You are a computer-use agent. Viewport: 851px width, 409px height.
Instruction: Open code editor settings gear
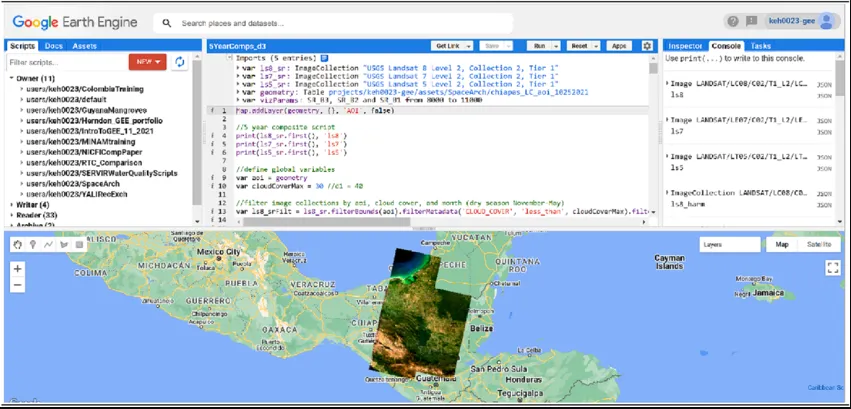tap(647, 46)
